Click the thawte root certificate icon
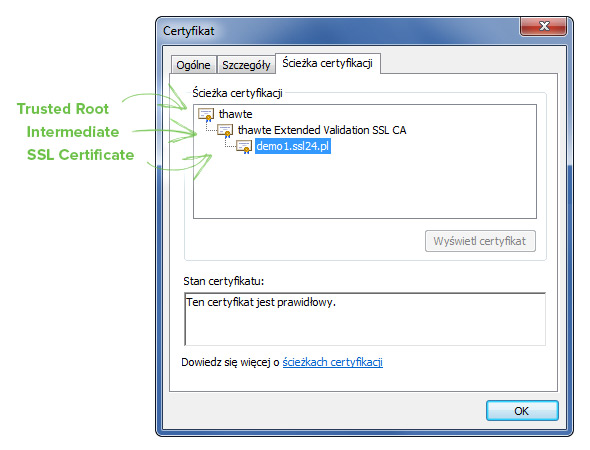 206,114
